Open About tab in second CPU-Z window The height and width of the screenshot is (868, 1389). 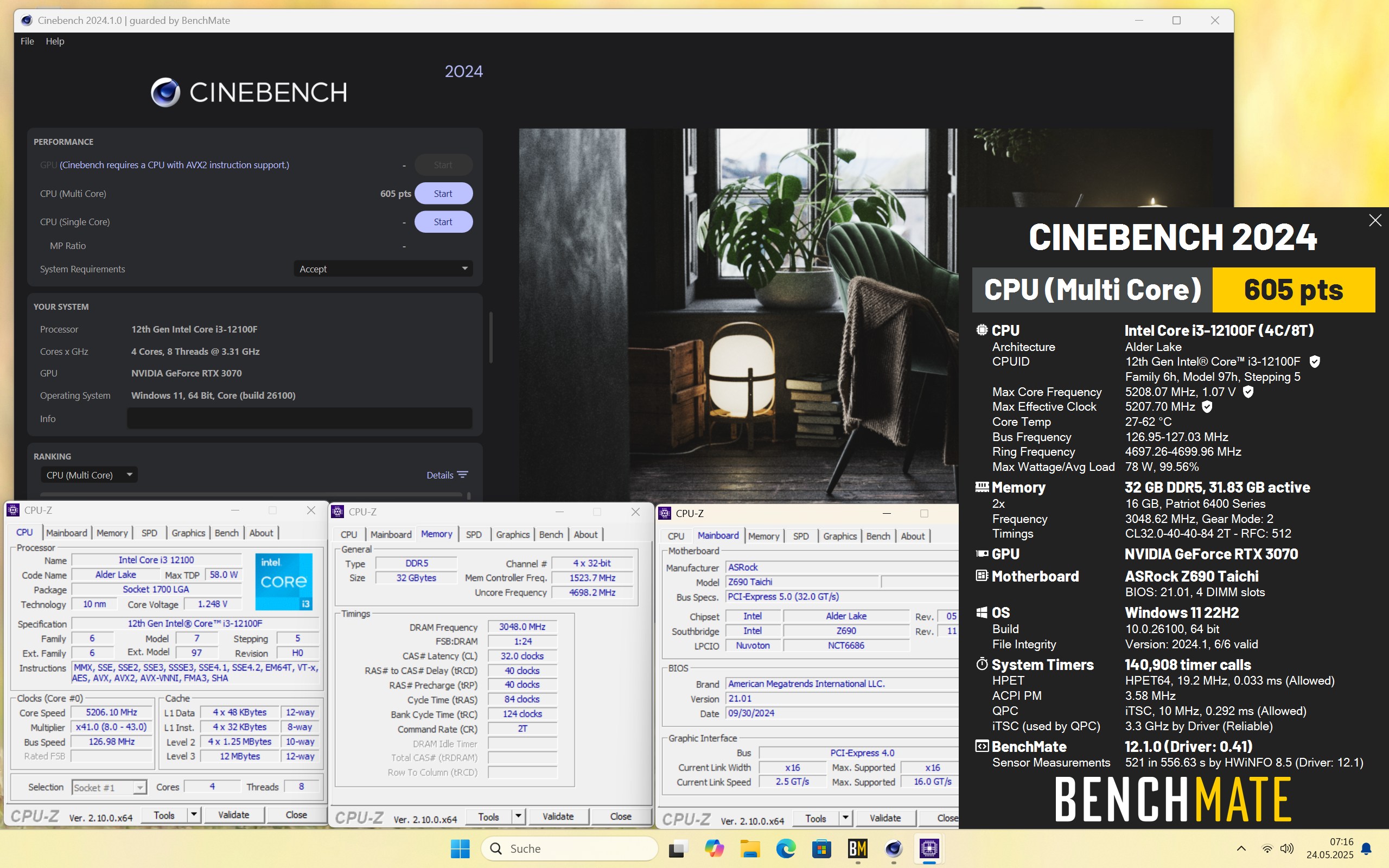585,534
